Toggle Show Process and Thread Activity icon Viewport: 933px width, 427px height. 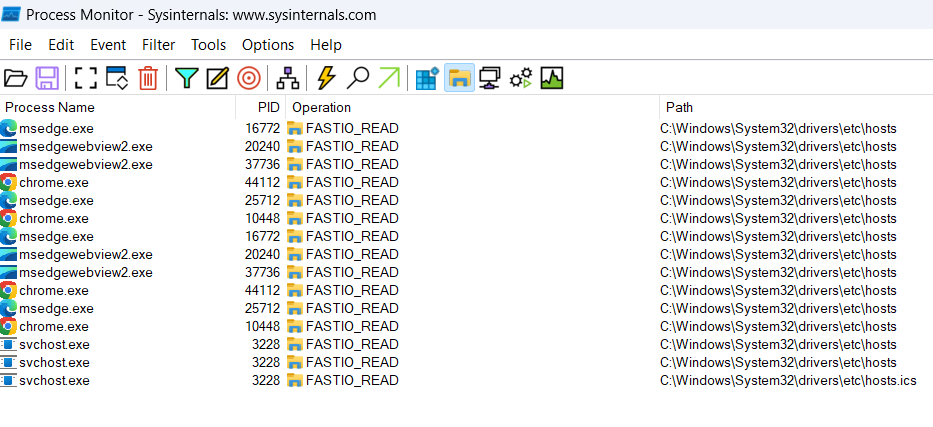point(521,78)
